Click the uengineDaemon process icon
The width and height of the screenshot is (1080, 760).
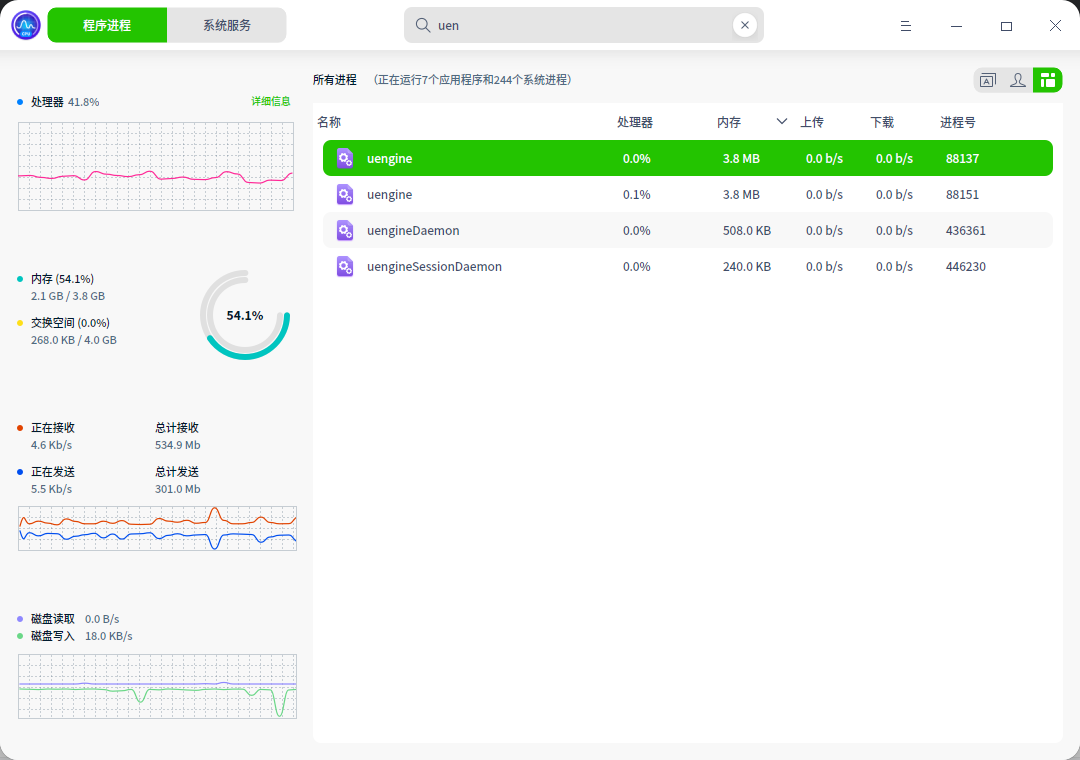tap(345, 230)
